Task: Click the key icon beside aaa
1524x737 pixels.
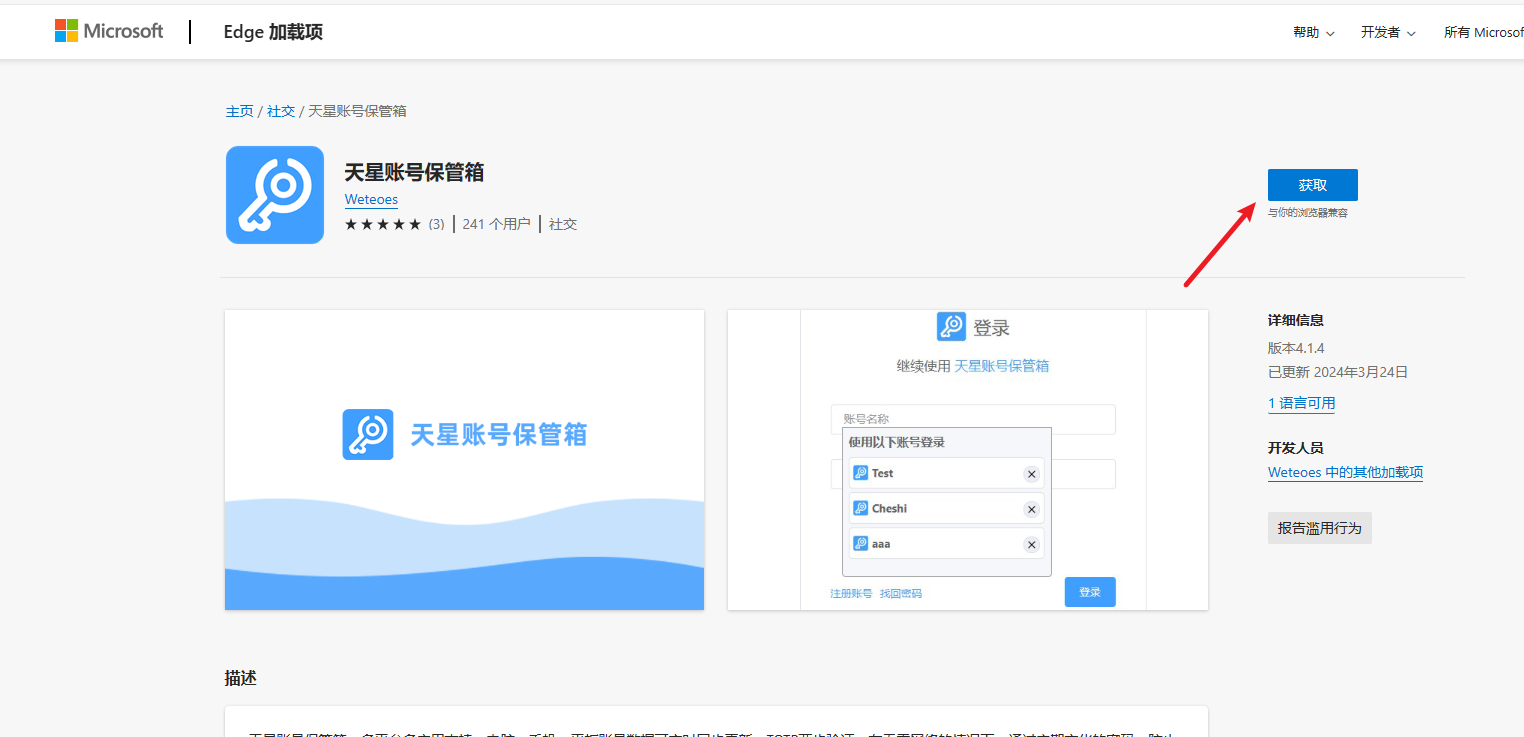Action: tap(860, 544)
